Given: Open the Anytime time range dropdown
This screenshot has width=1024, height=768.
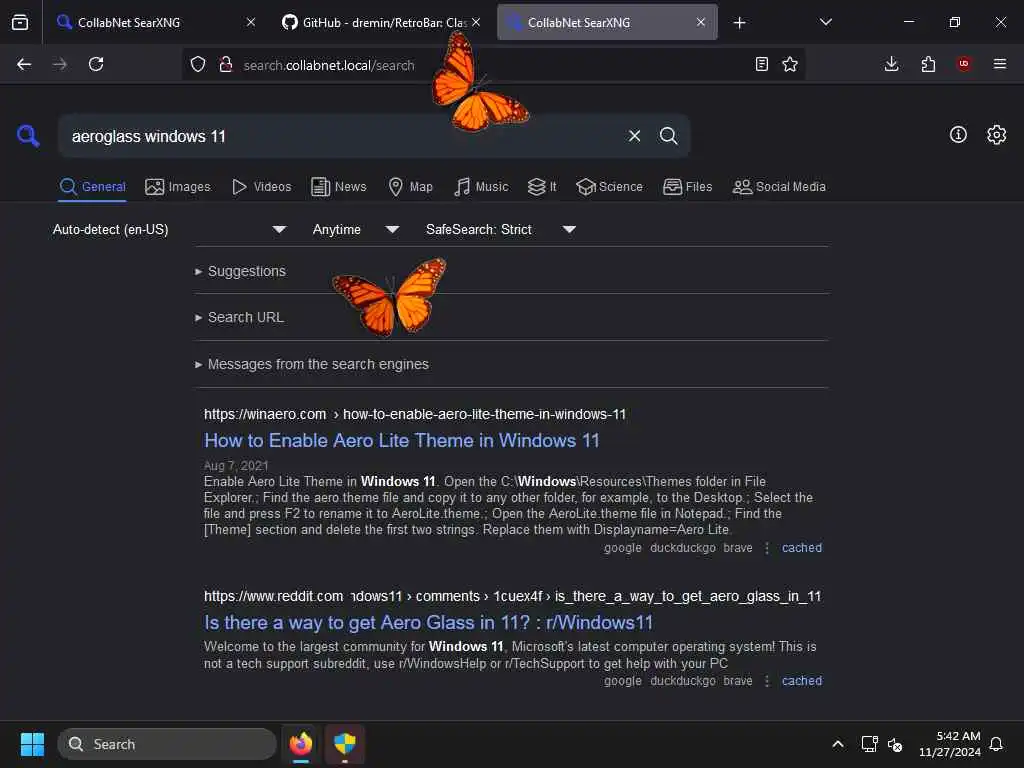Looking at the screenshot, I should point(356,229).
